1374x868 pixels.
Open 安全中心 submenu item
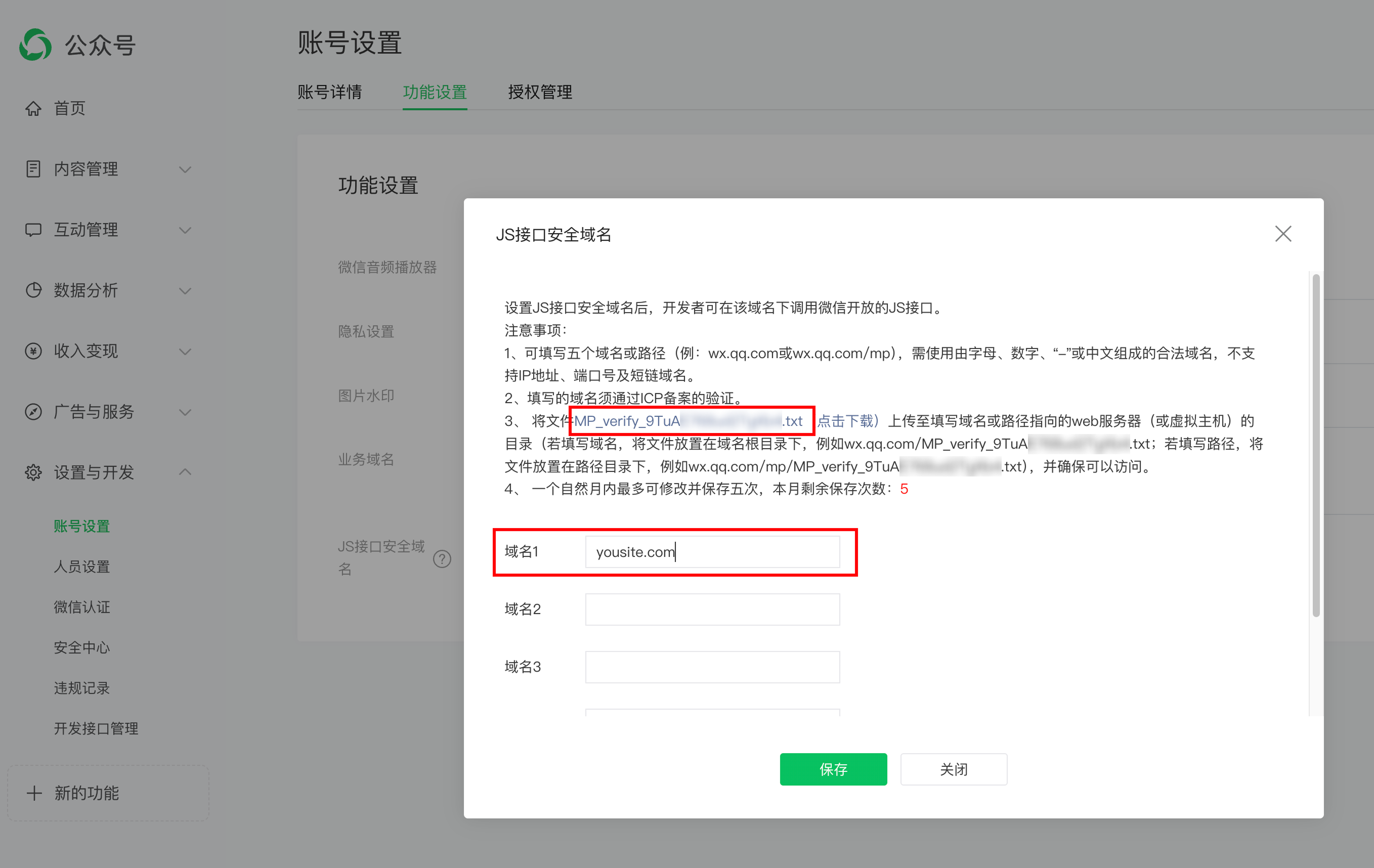click(81, 647)
